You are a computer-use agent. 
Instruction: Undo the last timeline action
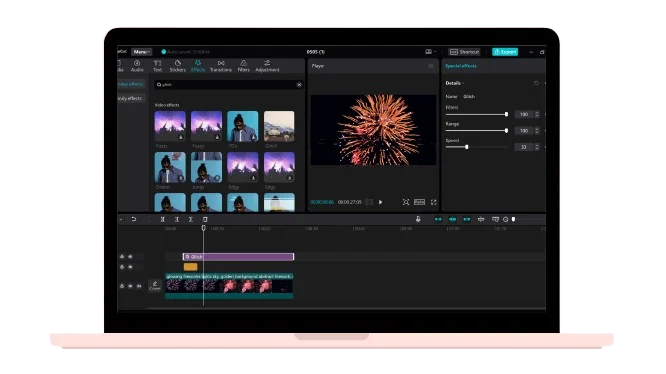pyautogui.click(x=134, y=219)
